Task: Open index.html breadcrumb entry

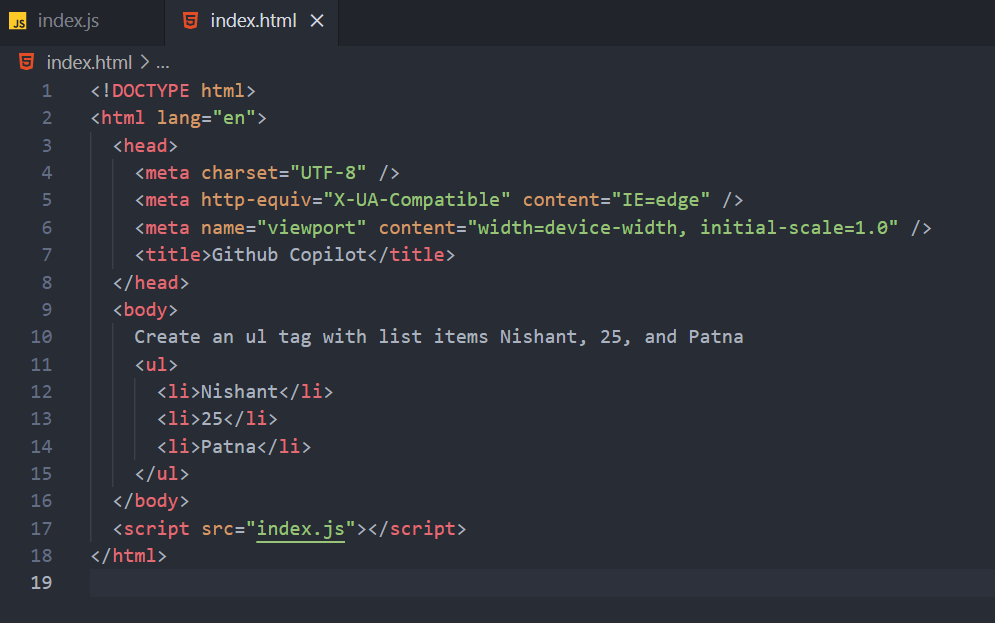Action: (x=89, y=62)
